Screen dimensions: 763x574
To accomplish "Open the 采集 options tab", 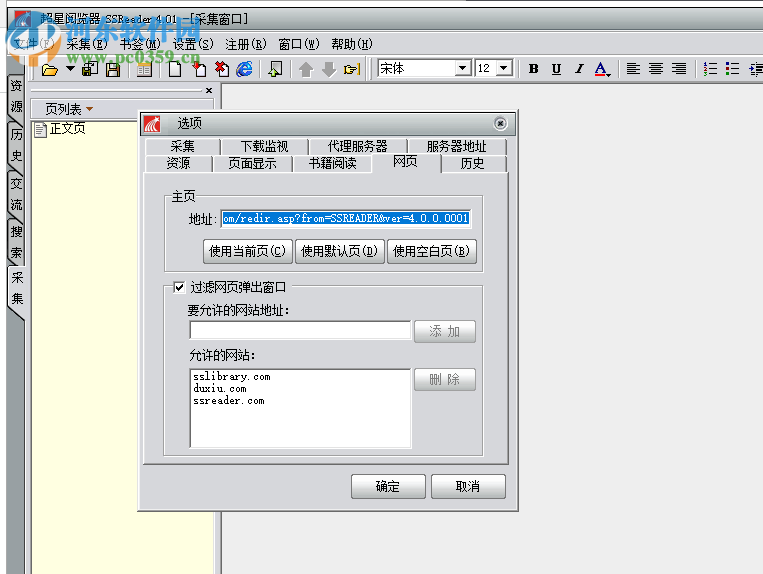I will coord(182,146).
